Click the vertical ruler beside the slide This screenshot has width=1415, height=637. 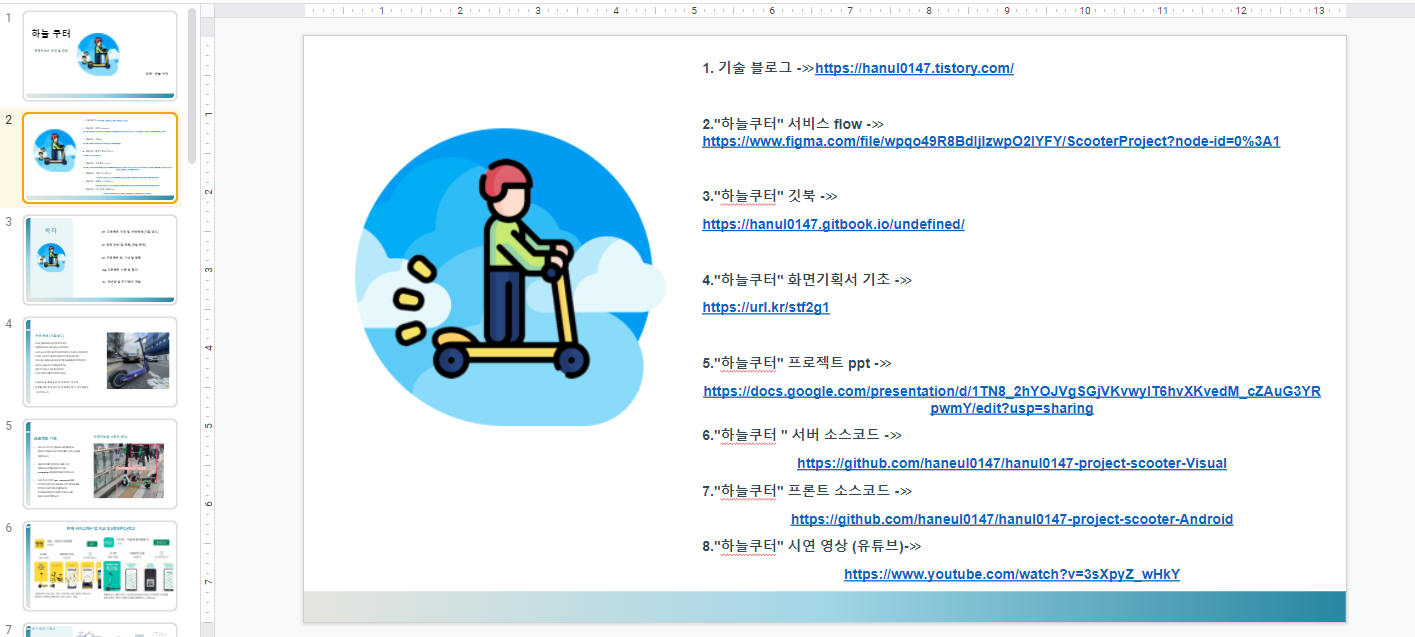pyautogui.click(x=207, y=328)
